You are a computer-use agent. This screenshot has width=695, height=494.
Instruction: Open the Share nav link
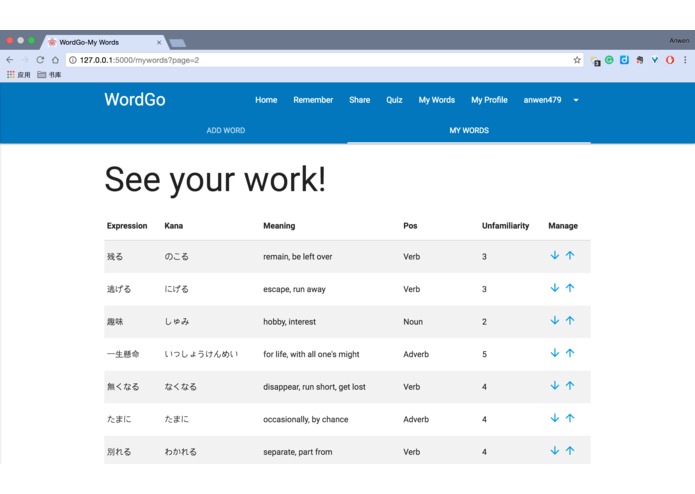(359, 100)
